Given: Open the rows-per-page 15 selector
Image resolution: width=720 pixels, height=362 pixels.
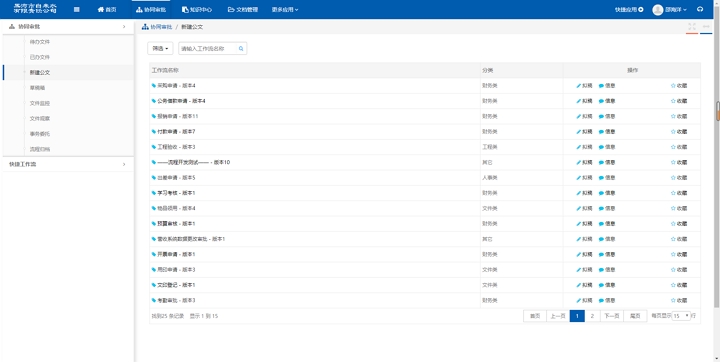Looking at the screenshot, I should [681, 316].
